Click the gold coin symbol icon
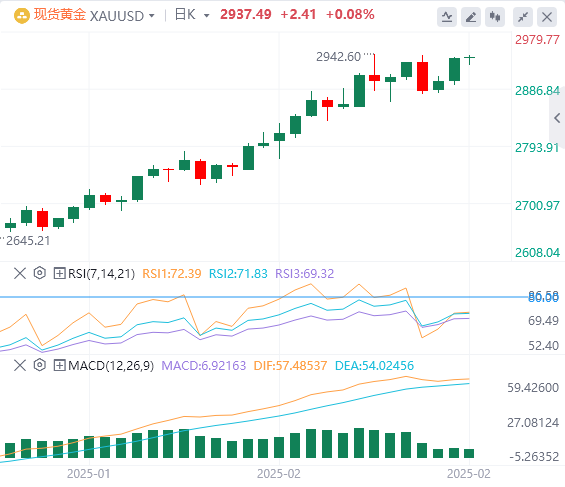The height and width of the screenshot is (487, 565). 22,16
